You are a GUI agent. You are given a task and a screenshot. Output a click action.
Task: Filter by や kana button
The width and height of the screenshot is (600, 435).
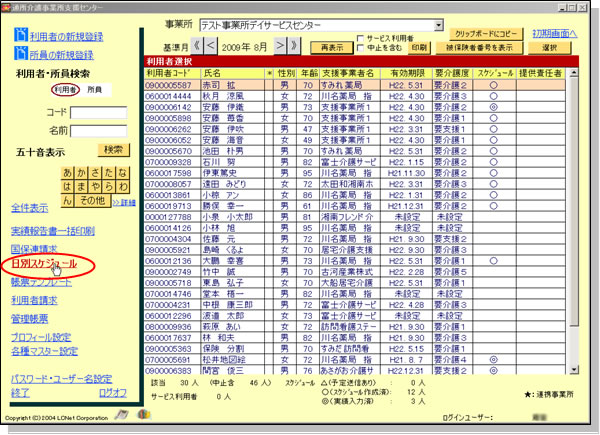(95, 187)
